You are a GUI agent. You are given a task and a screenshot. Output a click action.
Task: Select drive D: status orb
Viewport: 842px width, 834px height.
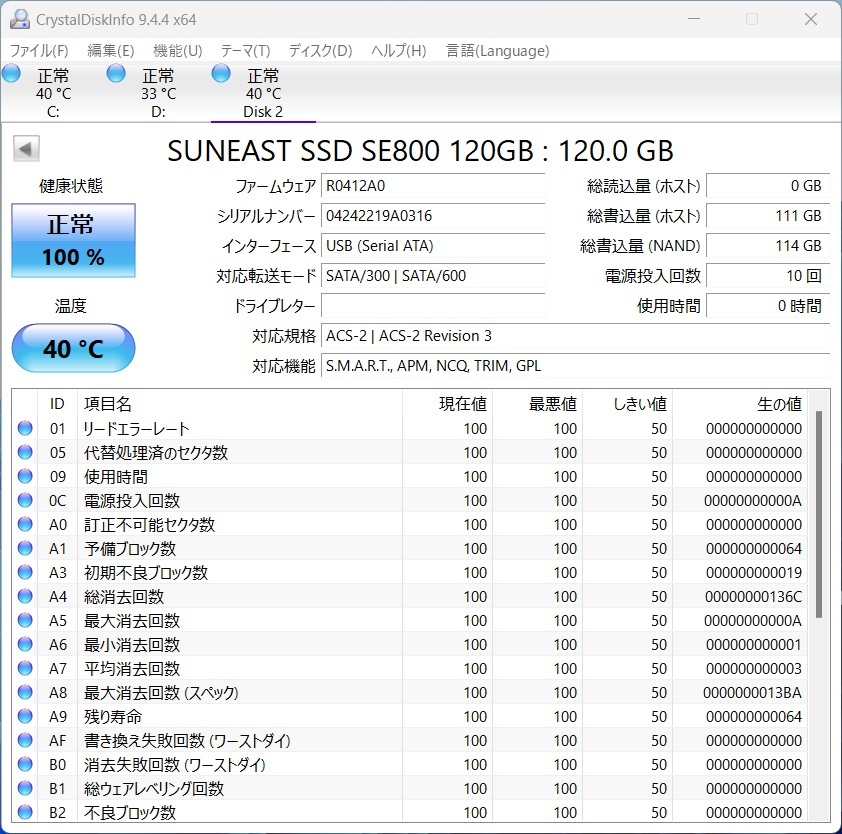click(116, 73)
